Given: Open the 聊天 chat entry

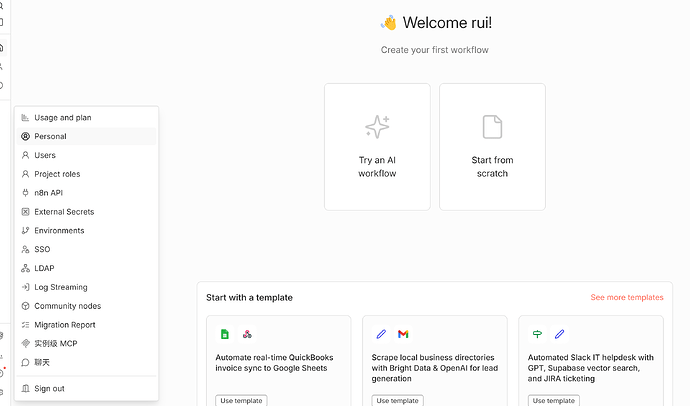Looking at the screenshot, I should (86, 362).
